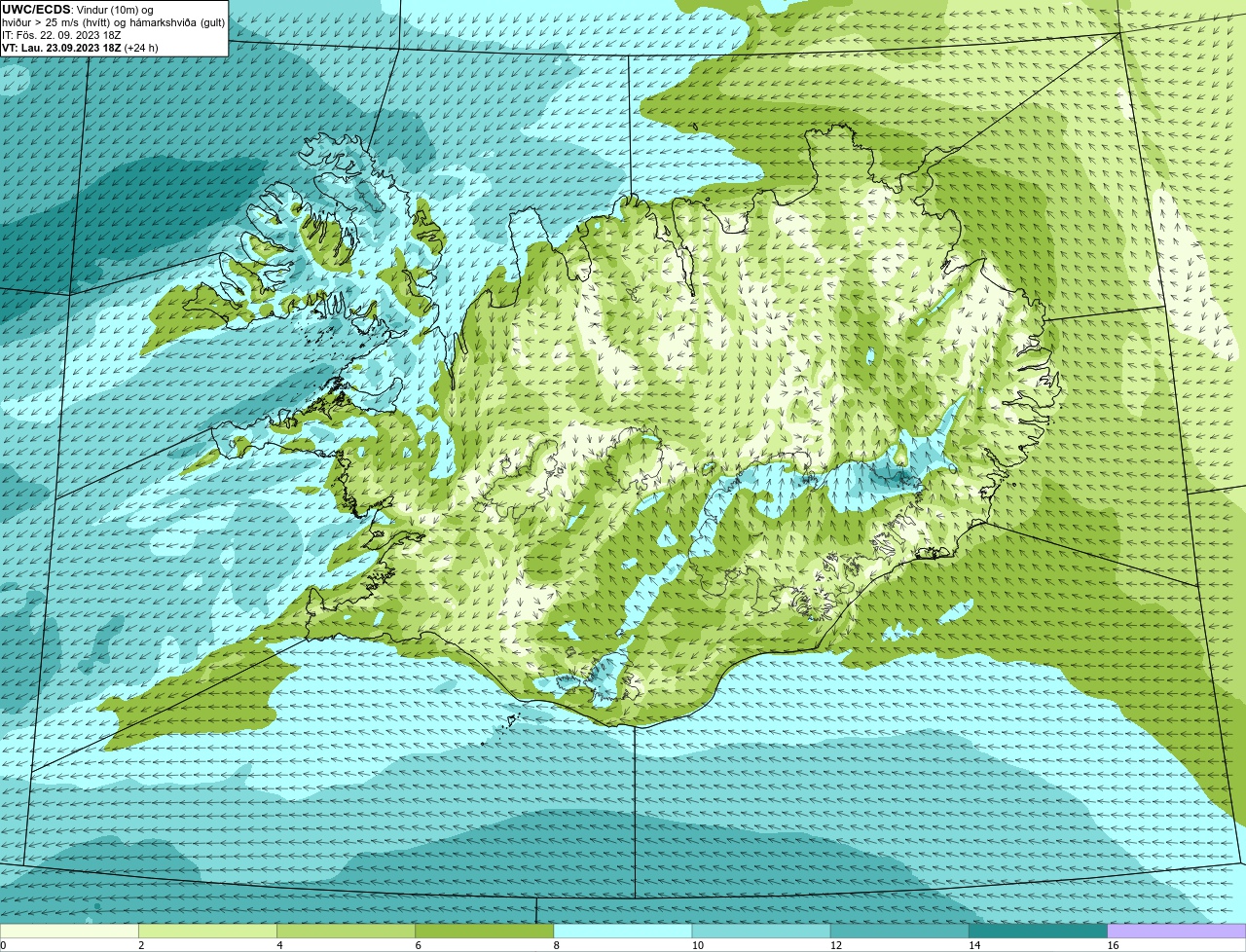The image size is (1246, 952).
Task: Click the '12' label on the color scale
Action: tap(835, 945)
